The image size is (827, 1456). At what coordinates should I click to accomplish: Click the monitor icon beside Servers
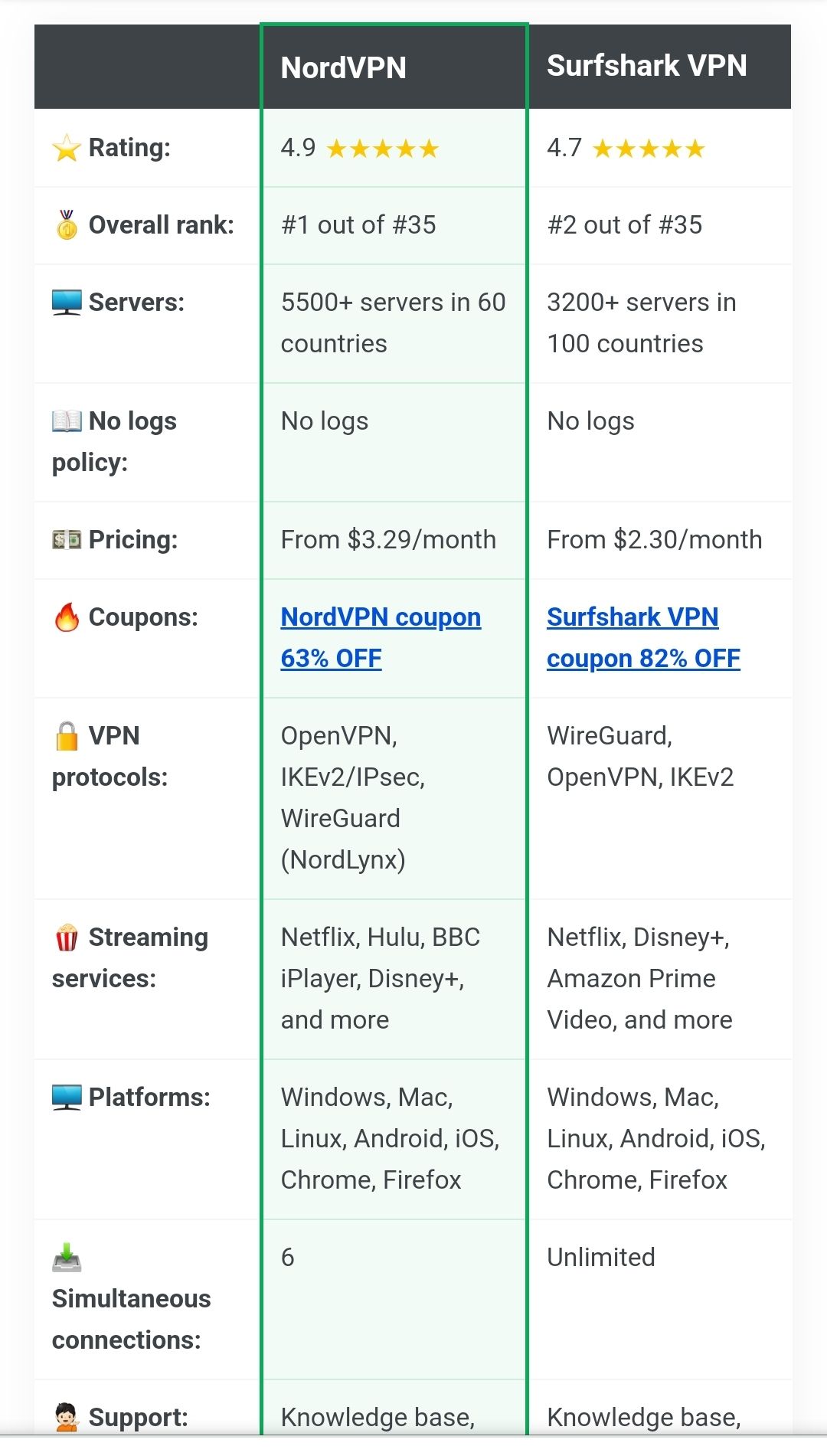tap(67, 303)
